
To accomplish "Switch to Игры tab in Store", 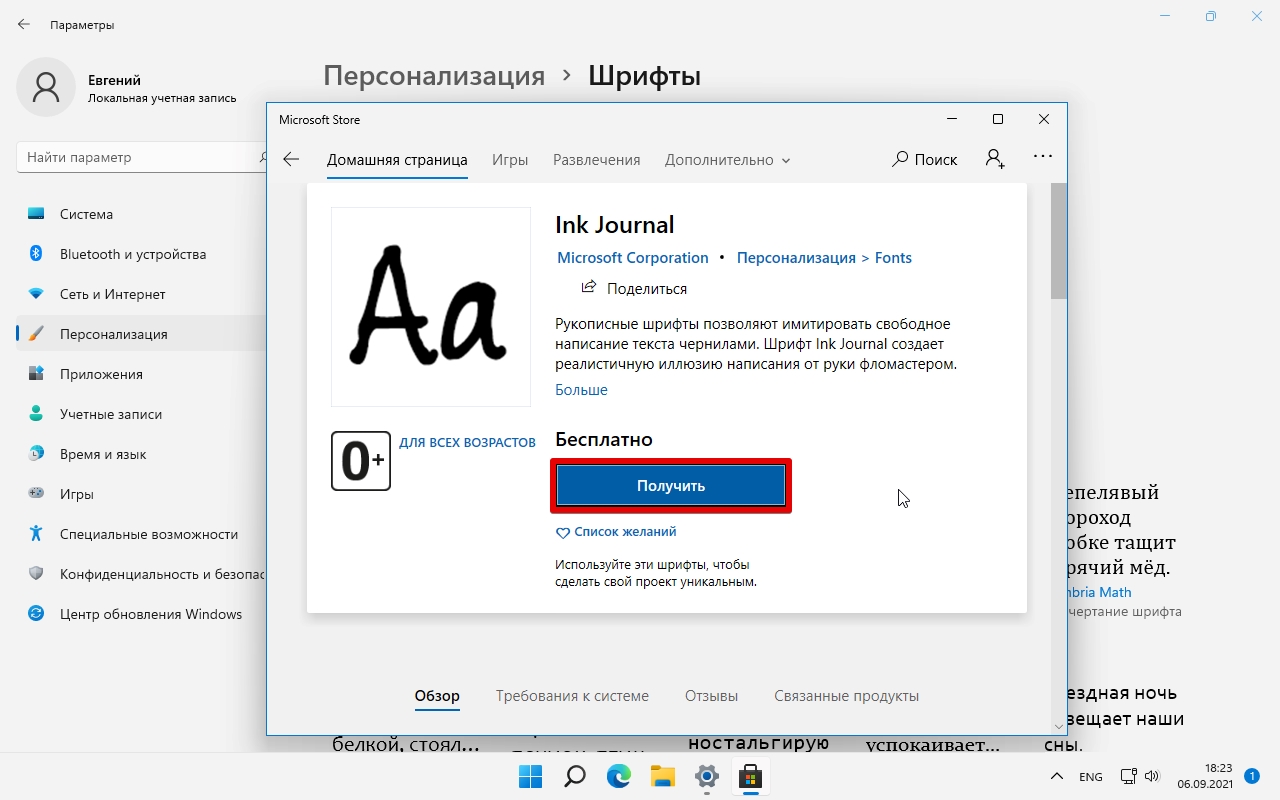I will pos(510,160).
